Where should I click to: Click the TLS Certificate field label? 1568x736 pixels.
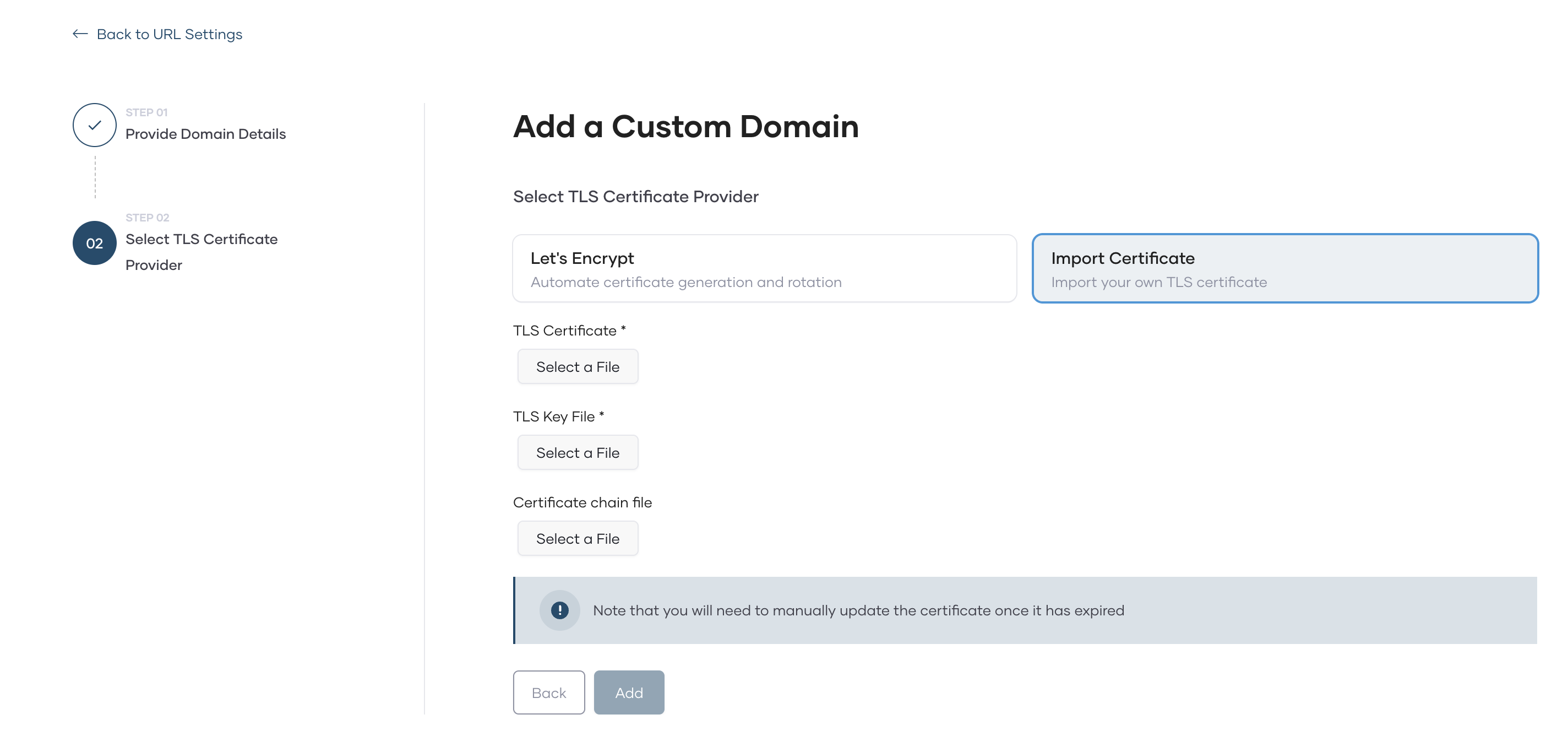[570, 329]
